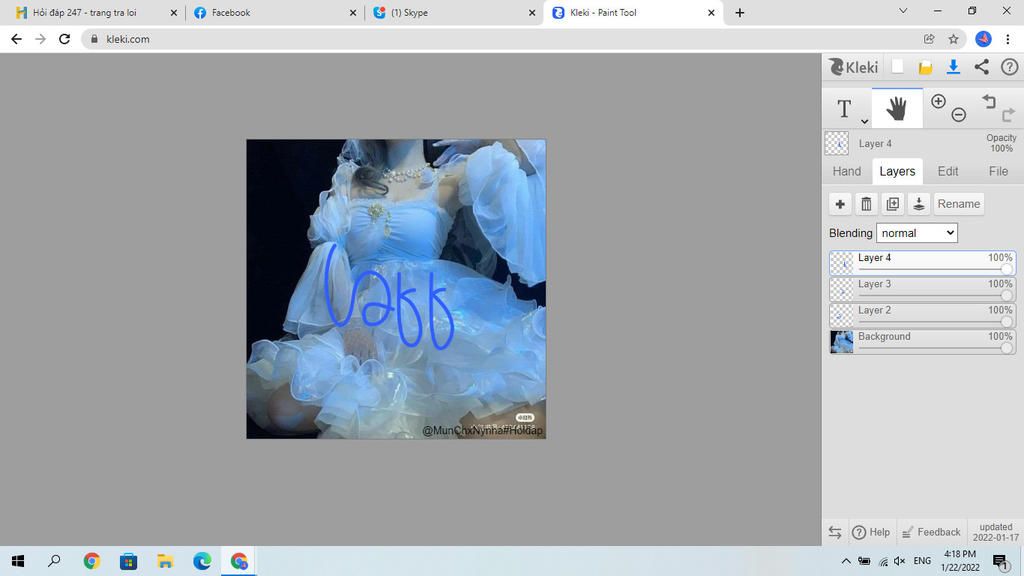This screenshot has height=576, width=1024.
Task: Adjust Background layer opacity slider handle
Action: (1006, 347)
